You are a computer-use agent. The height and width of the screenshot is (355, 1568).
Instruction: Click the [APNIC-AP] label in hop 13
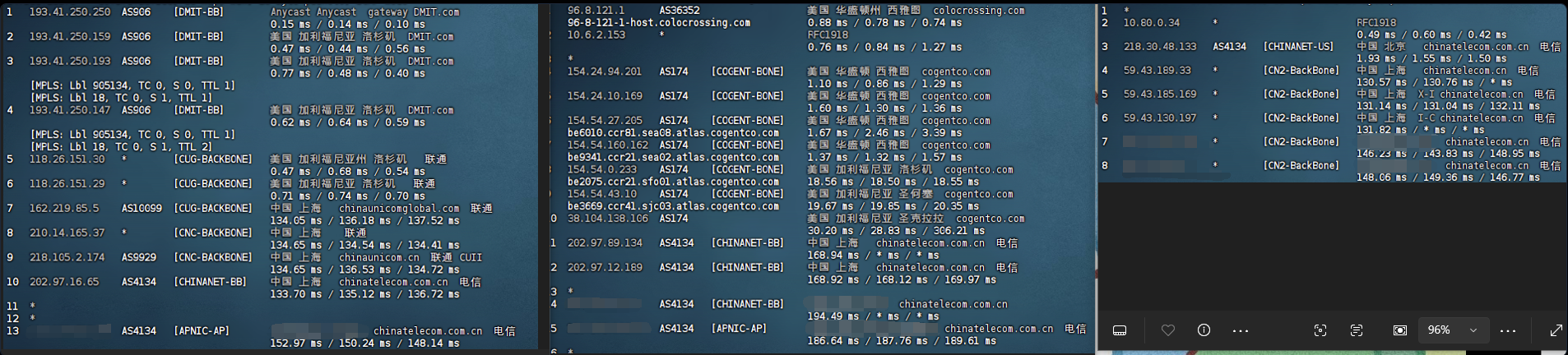coord(202,331)
